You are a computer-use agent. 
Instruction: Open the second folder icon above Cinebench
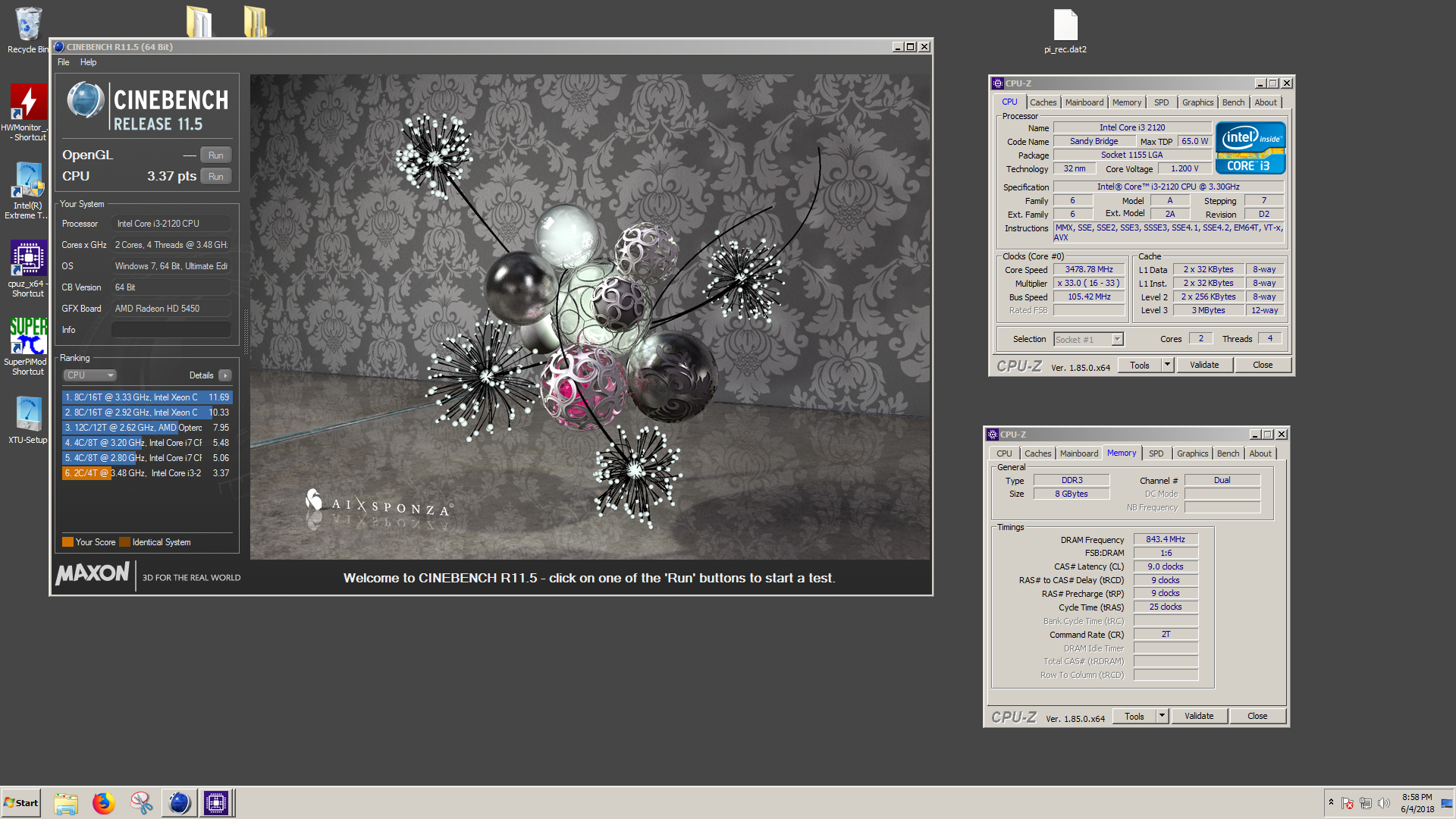tap(256, 21)
